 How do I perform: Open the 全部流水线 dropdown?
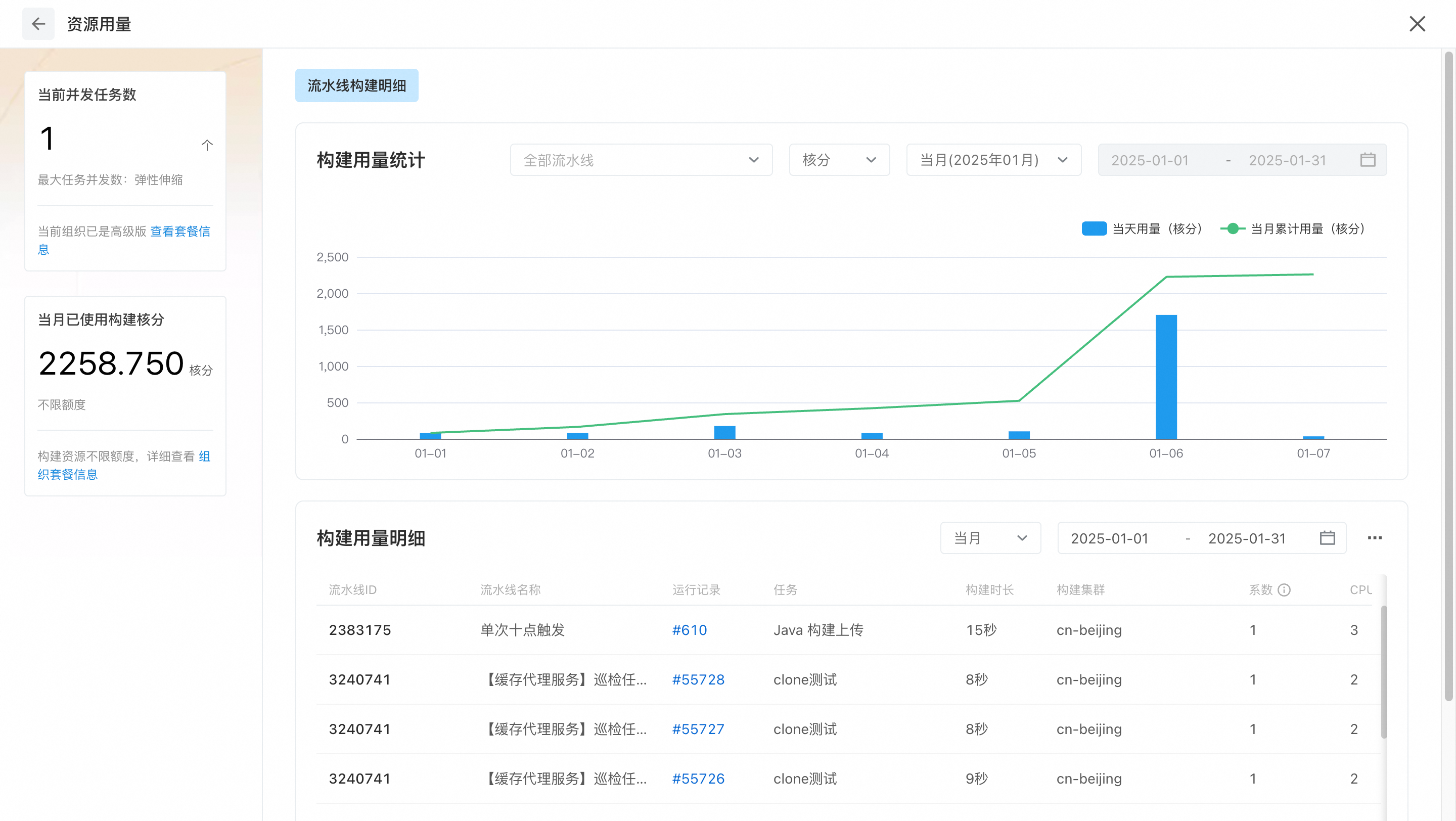641,160
